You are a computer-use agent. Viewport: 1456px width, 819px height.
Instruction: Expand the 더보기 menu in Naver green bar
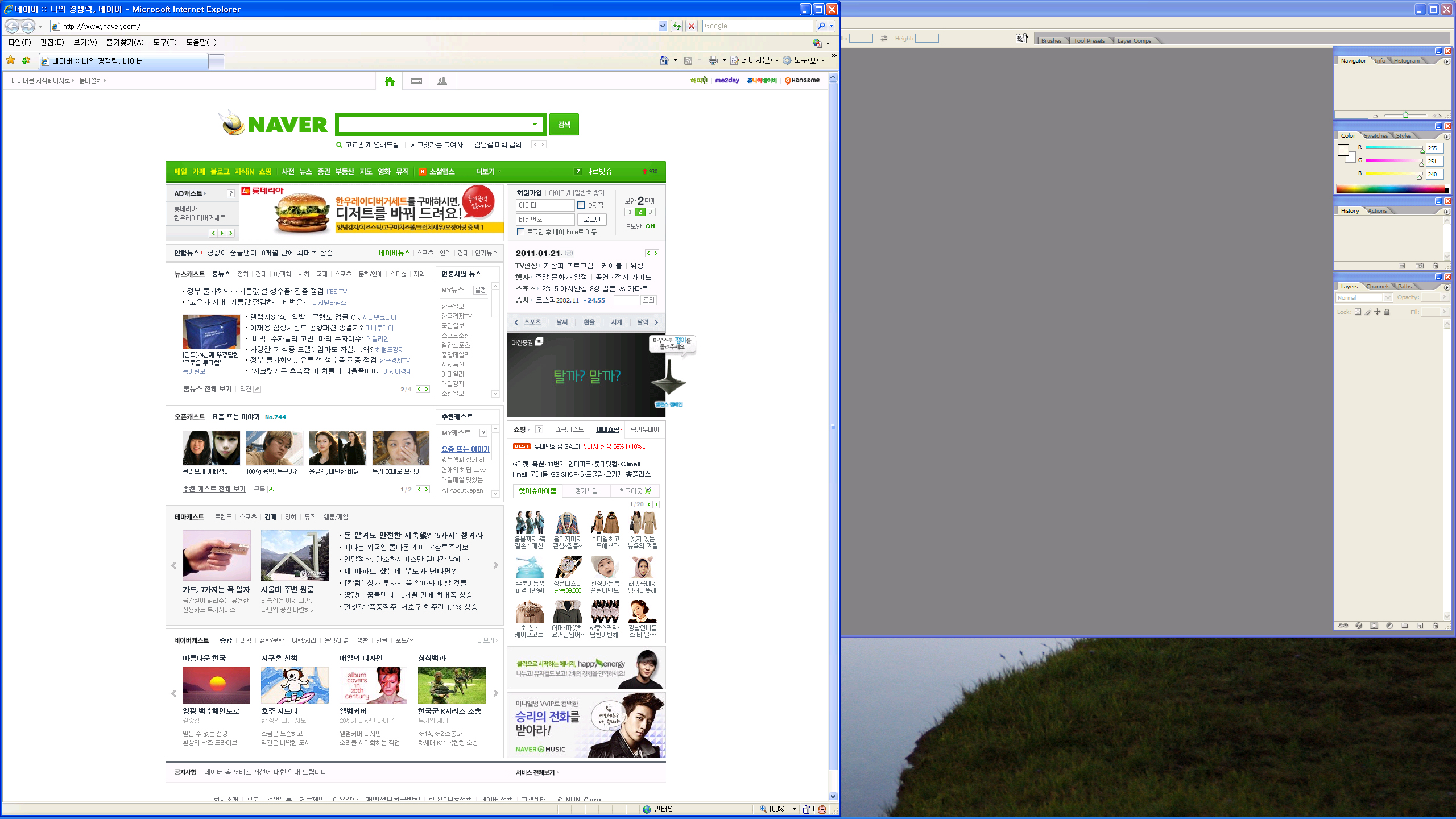pyautogui.click(x=489, y=172)
